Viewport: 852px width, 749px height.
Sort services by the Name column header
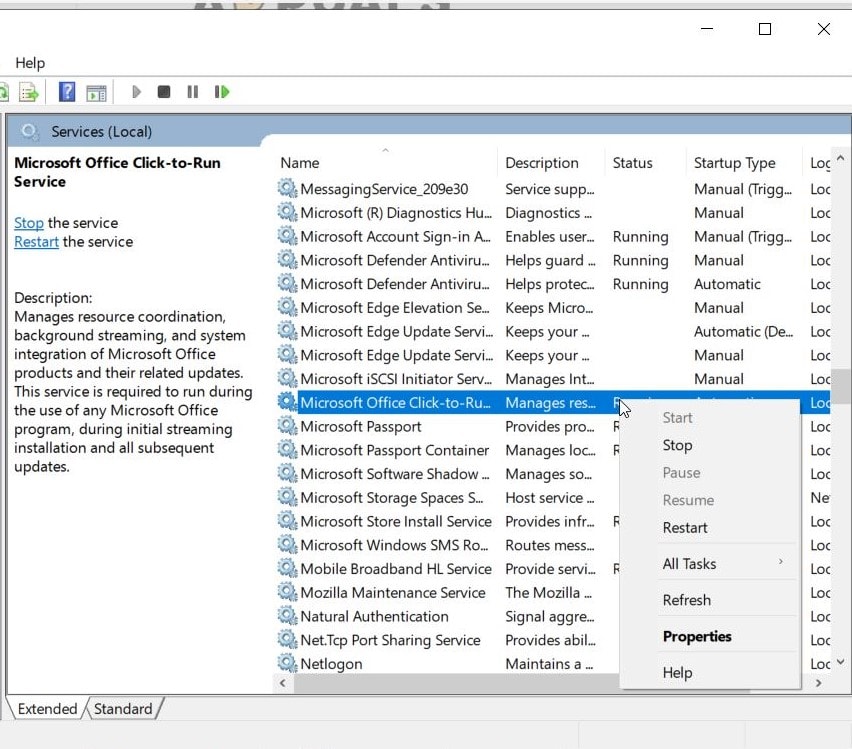pos(300,162)
